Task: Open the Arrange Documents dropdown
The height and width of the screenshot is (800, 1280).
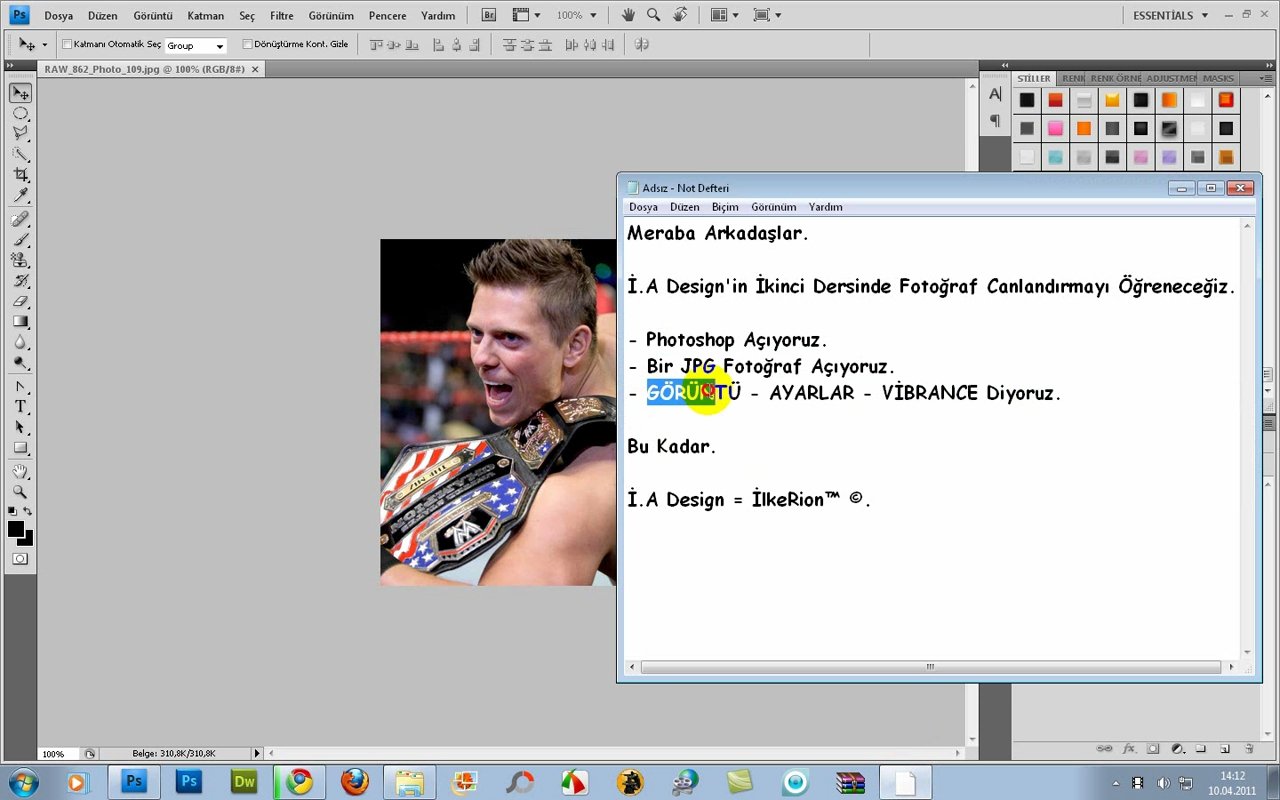Action: (x=724, y=15)
